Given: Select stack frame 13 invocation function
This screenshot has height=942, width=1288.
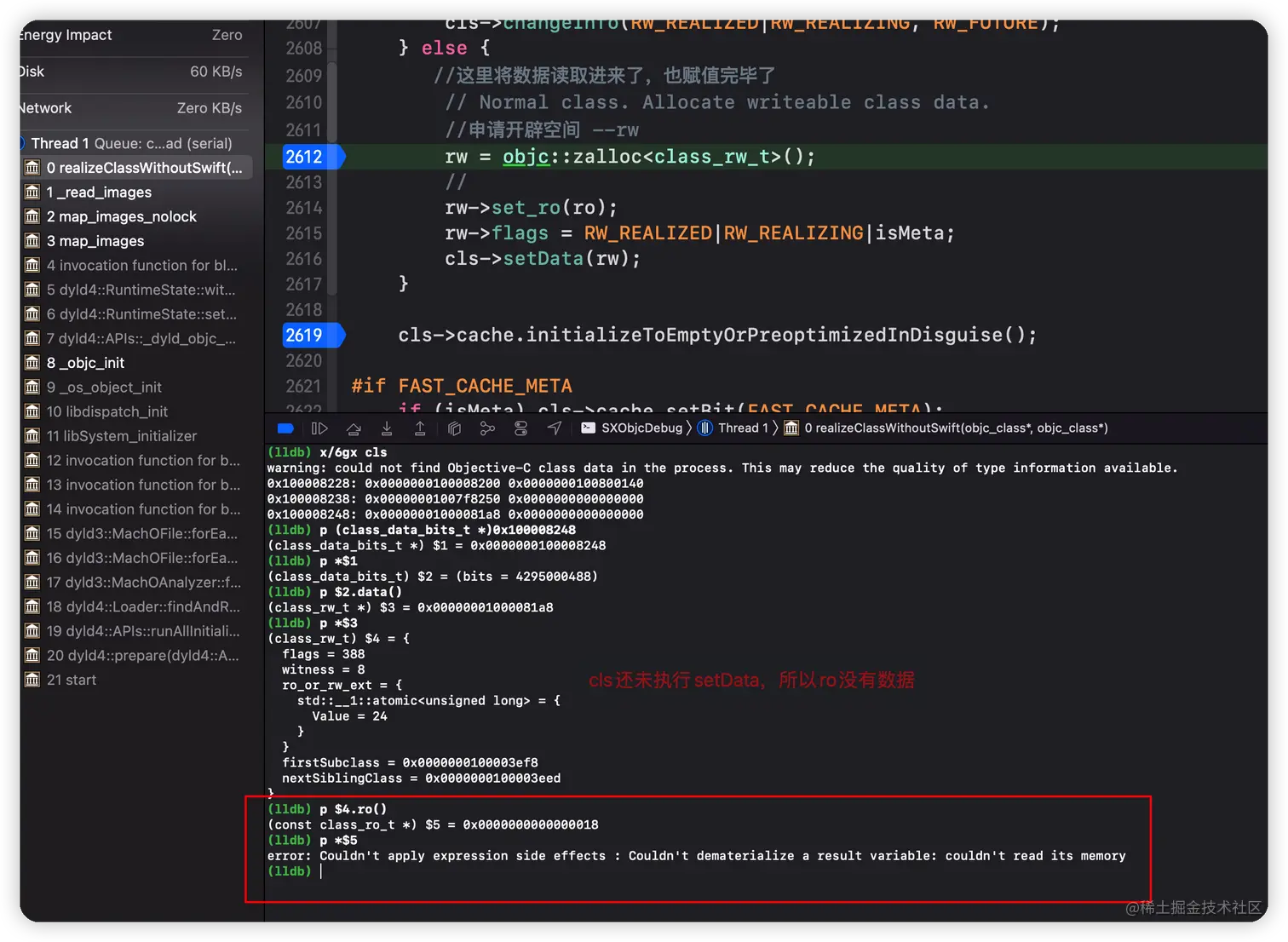Looking at the screenshot, I should coord(136,485).
